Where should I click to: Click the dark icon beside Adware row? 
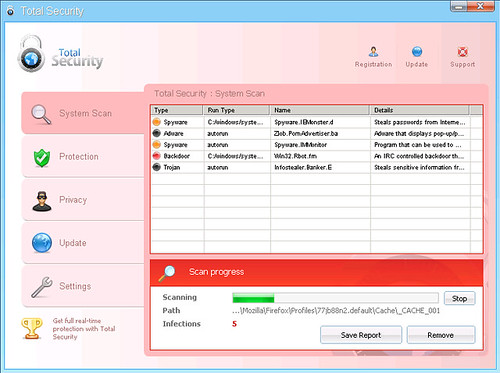[x=156, y=133]
